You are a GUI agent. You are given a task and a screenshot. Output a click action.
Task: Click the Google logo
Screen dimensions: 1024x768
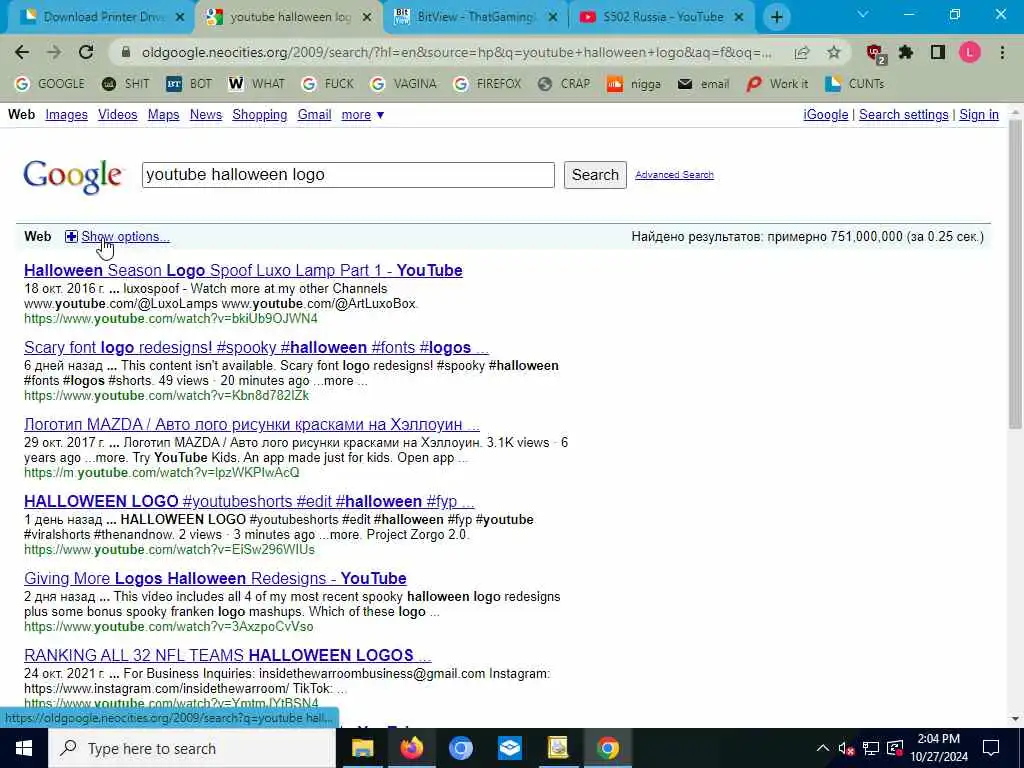[x=73, y=176]
